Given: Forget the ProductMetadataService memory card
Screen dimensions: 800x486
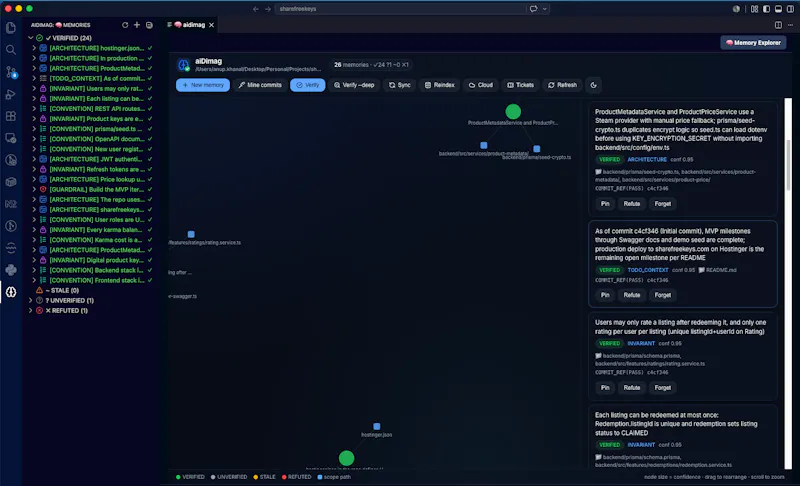Looking at the screenshot, I should (663, 203).
